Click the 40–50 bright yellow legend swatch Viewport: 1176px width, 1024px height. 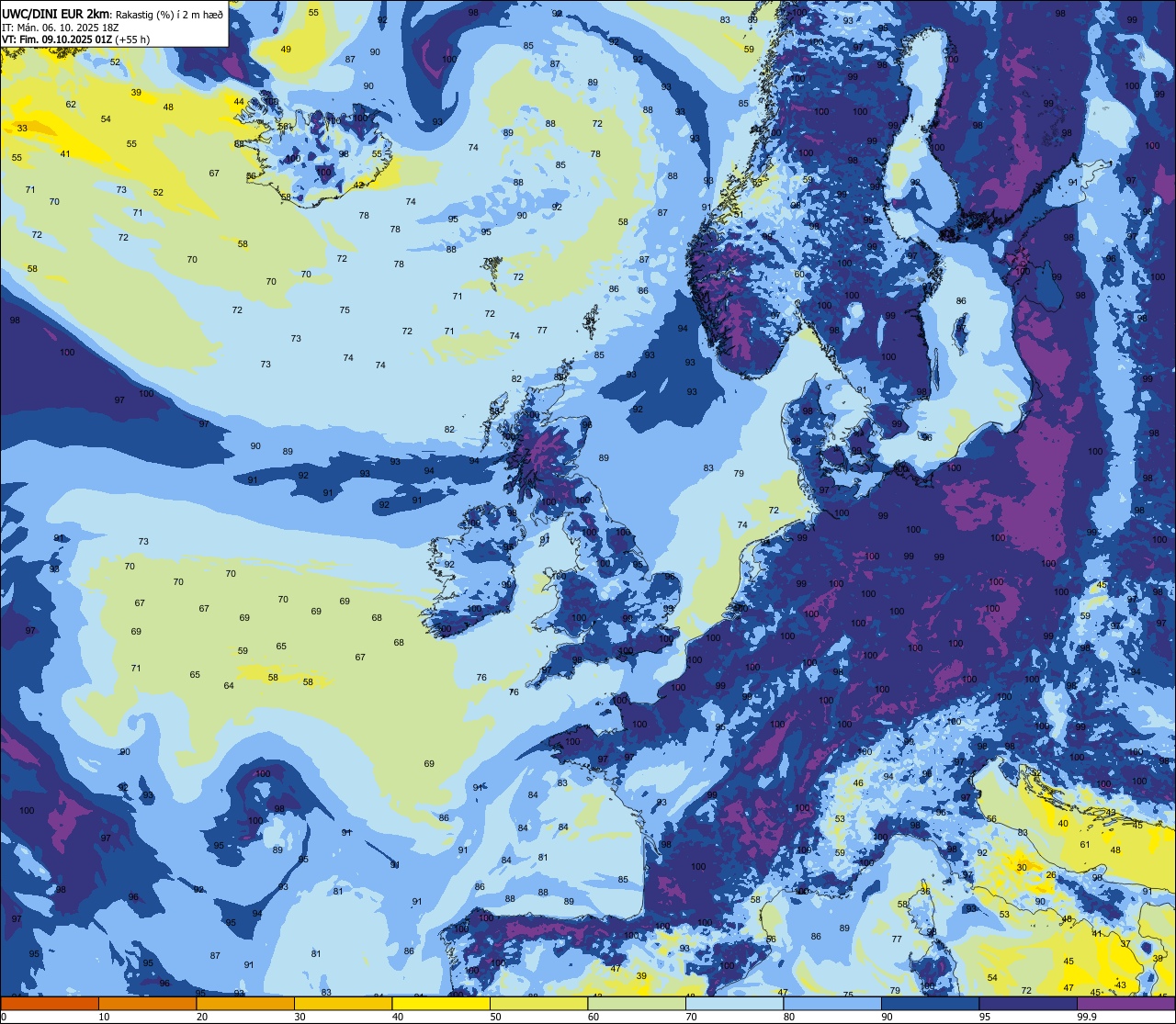[441, 1003]
